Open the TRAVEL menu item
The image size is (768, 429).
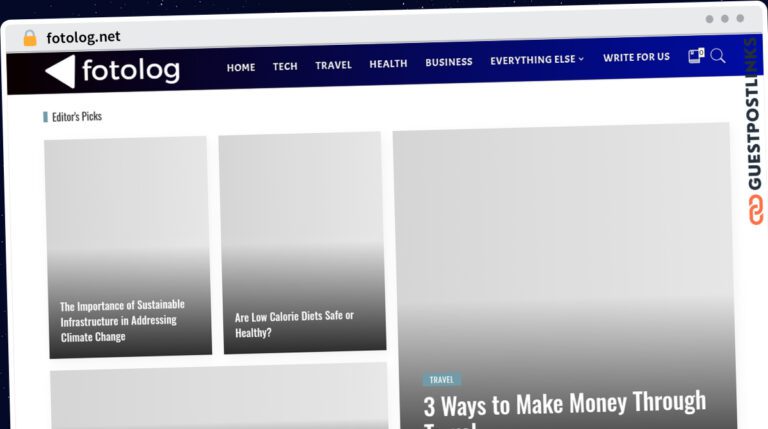(334, 65)
